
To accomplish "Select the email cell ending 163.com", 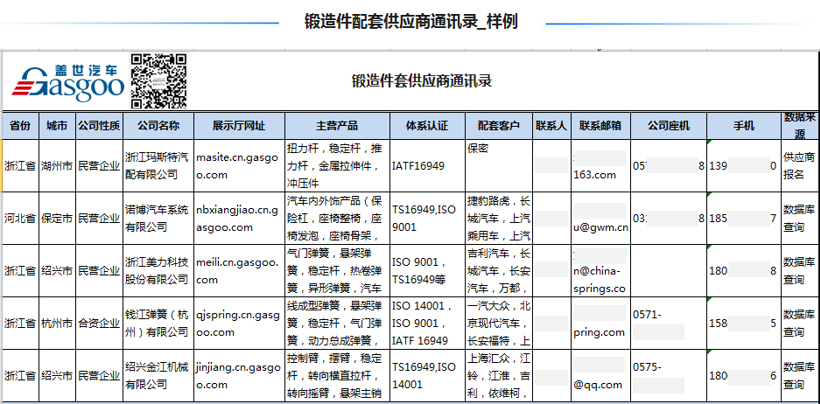I will 600,166.
